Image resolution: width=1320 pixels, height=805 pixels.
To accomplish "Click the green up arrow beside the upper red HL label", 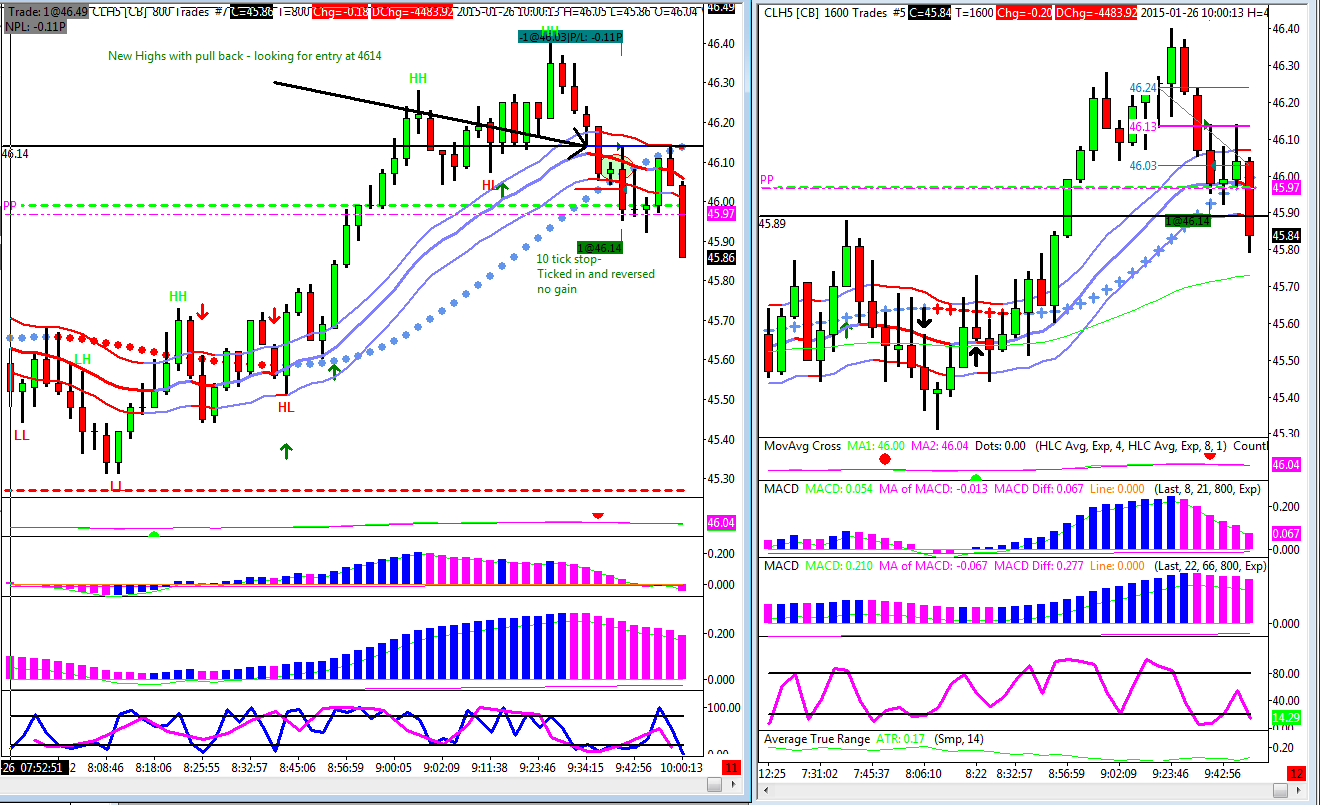I will pyautogui.click(x=503, y=188).
